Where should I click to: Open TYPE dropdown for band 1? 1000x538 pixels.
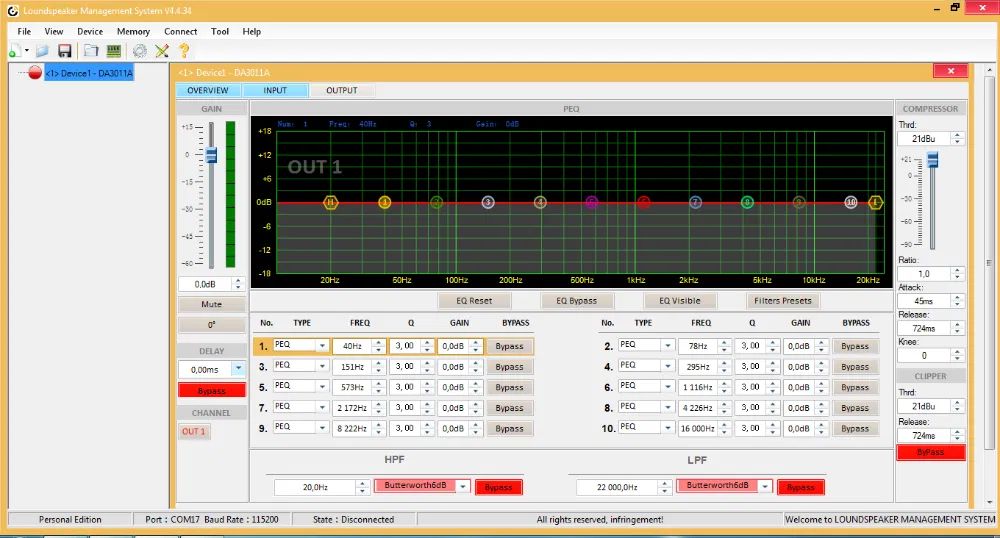(x=323, y=345)
